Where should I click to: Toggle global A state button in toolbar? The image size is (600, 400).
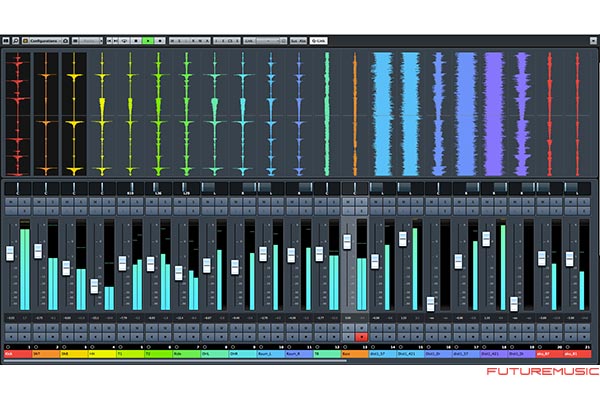click(207, 41)
